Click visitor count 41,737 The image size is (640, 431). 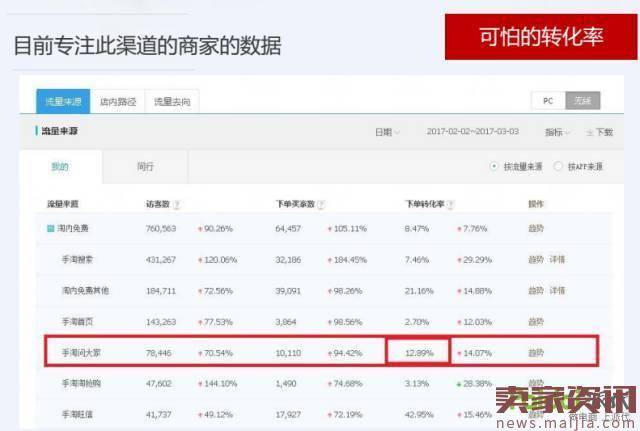158,415
